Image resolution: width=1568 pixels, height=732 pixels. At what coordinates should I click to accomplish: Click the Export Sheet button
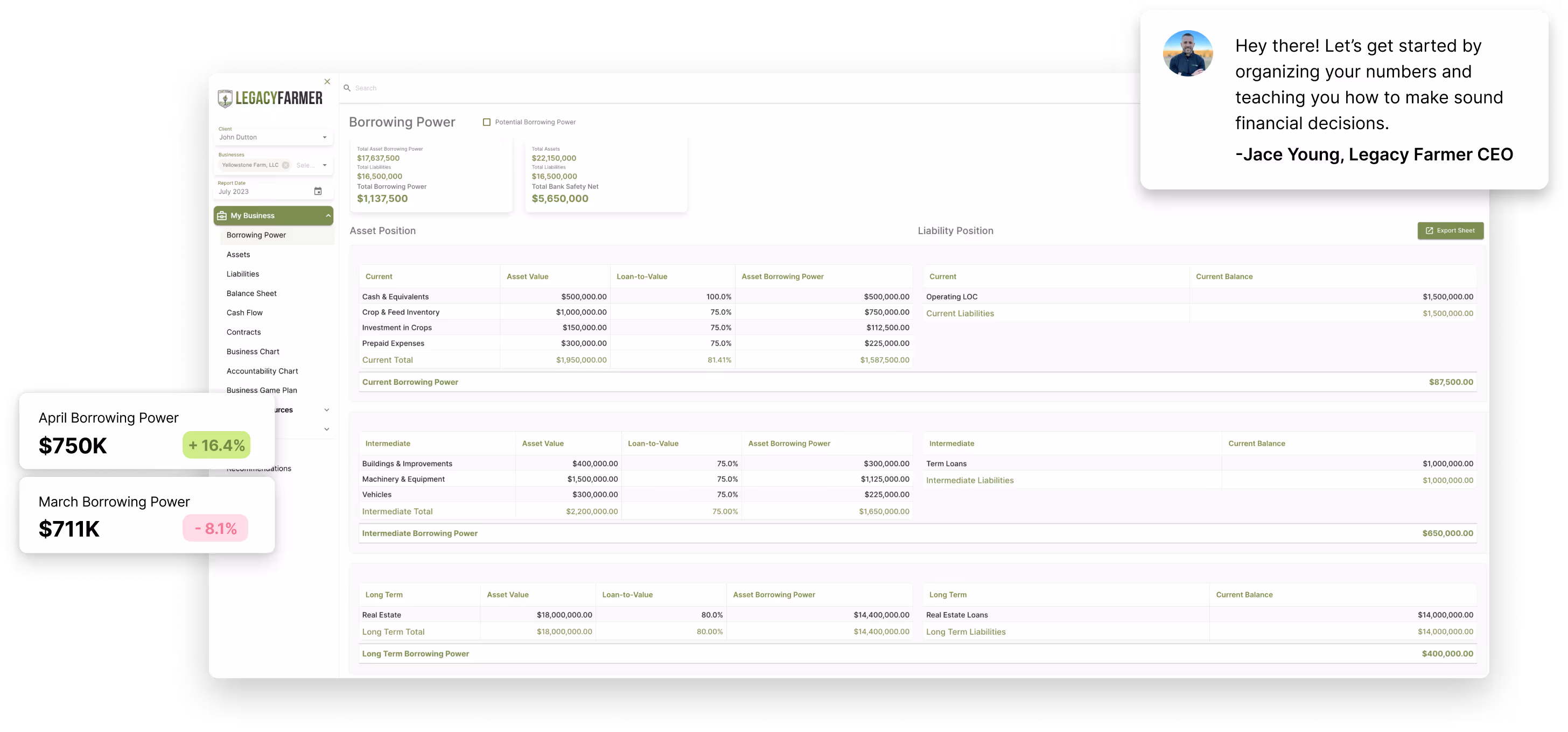[x=1450, y=230]
